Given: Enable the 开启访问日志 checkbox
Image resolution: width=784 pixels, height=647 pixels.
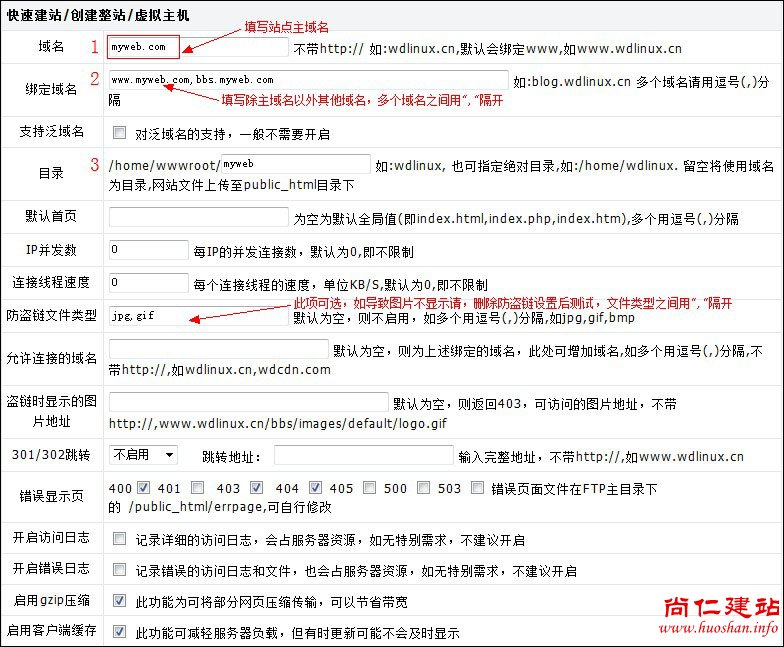Looking at the screenshot, I should [x=120, y=539].
